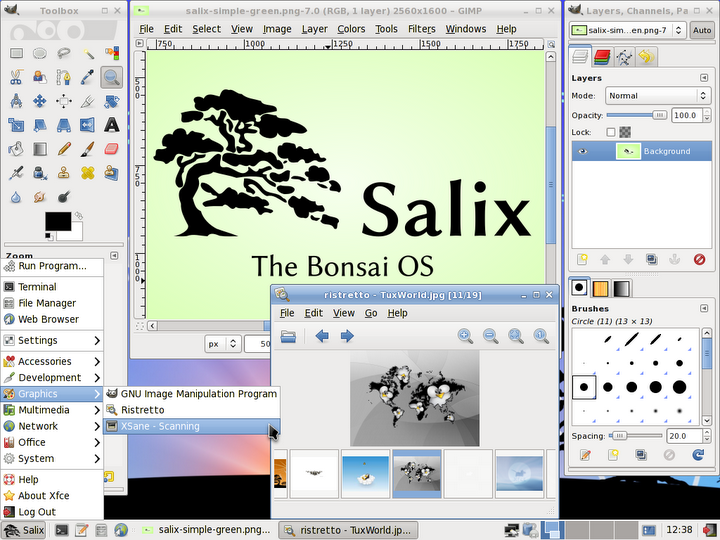Click the Opacity value field 100.0
This screenshot has width=720, height=540.
687,115
